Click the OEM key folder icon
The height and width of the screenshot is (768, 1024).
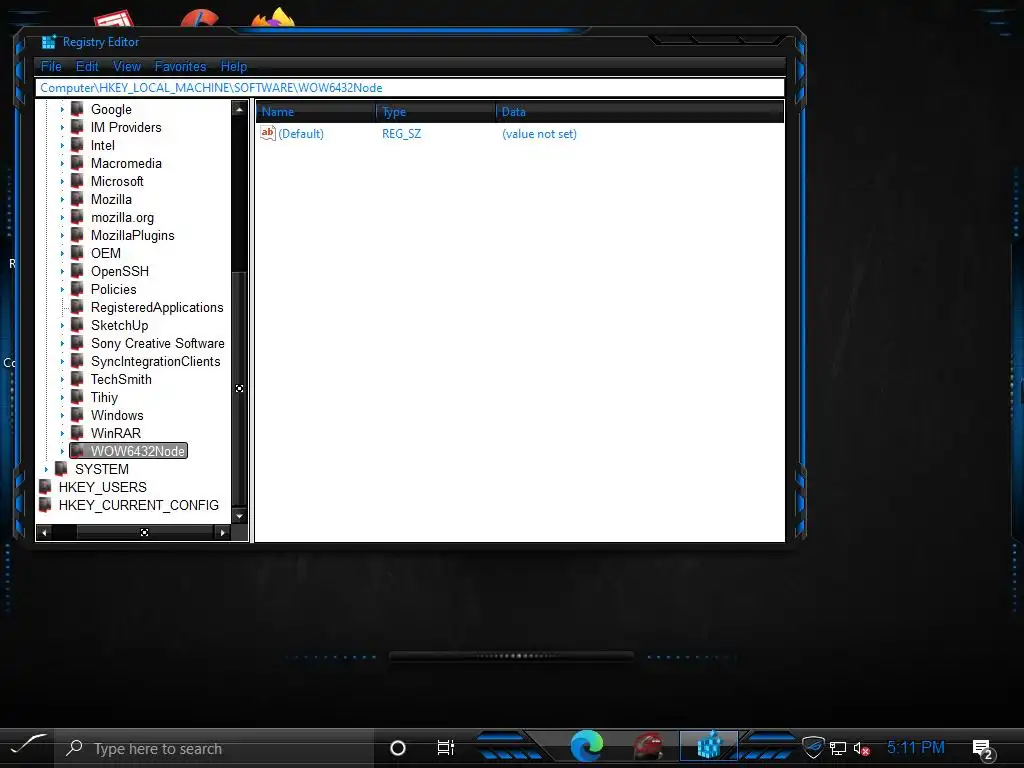coord(77,253)
